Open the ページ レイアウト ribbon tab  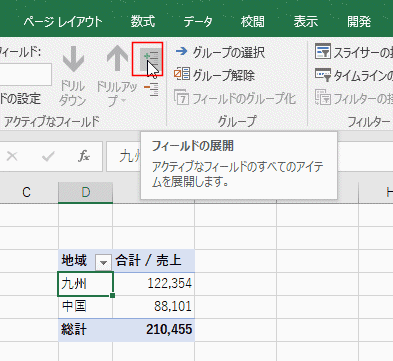[x=63, y=22]
